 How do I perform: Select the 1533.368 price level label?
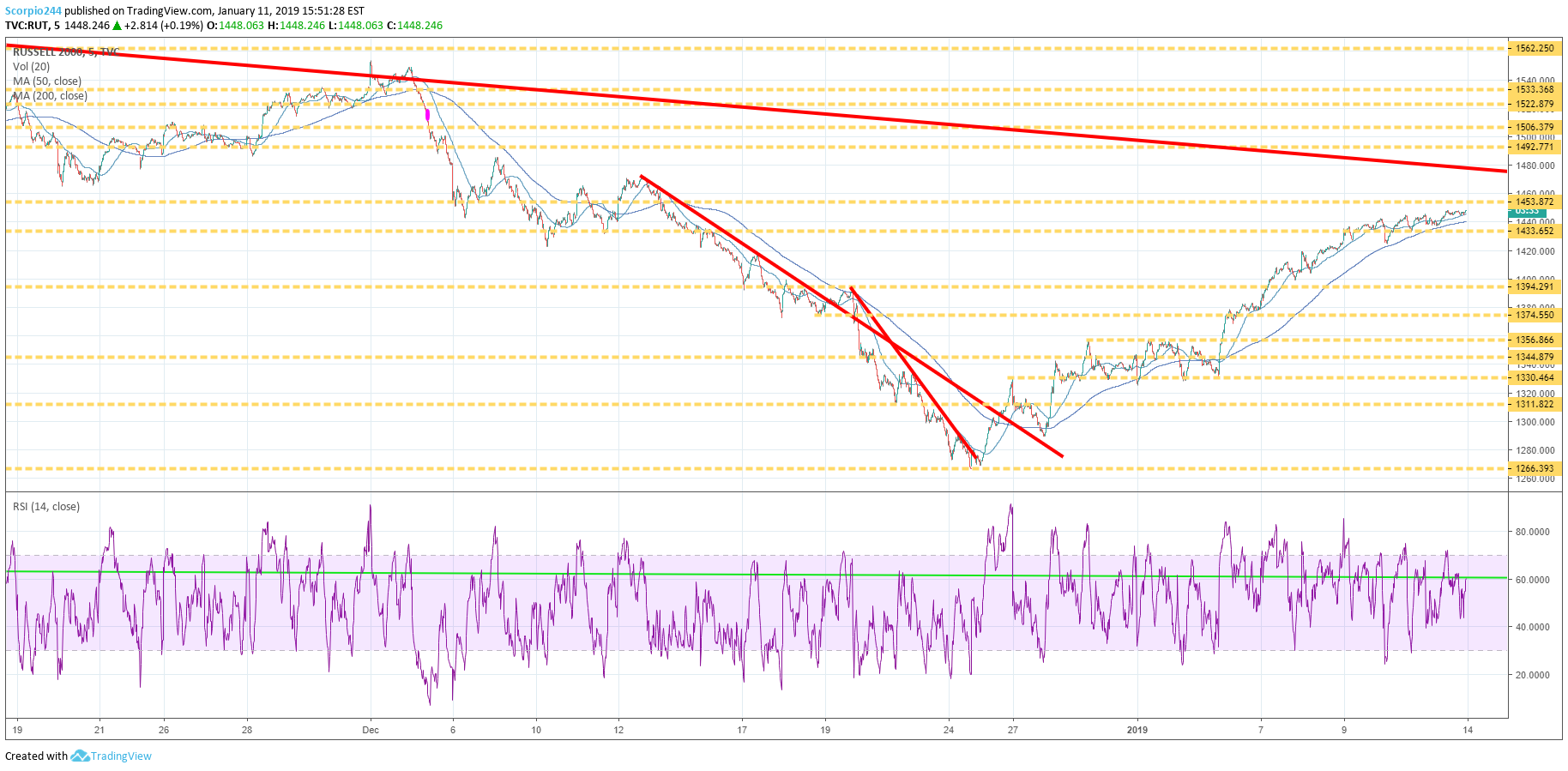tap(1535, 89)
